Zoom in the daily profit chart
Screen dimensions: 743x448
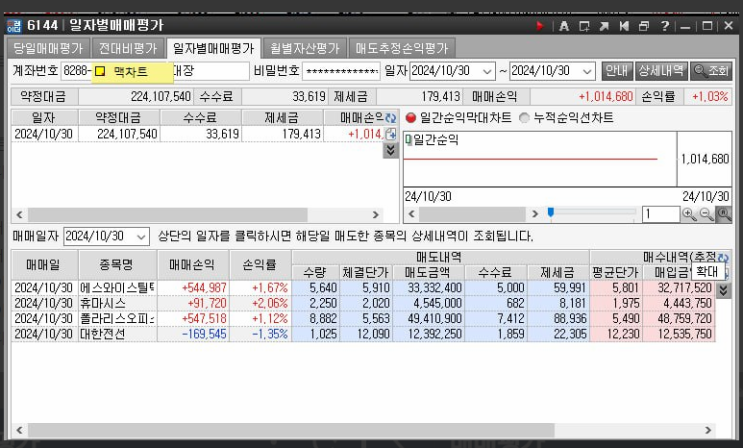(689, 214)
